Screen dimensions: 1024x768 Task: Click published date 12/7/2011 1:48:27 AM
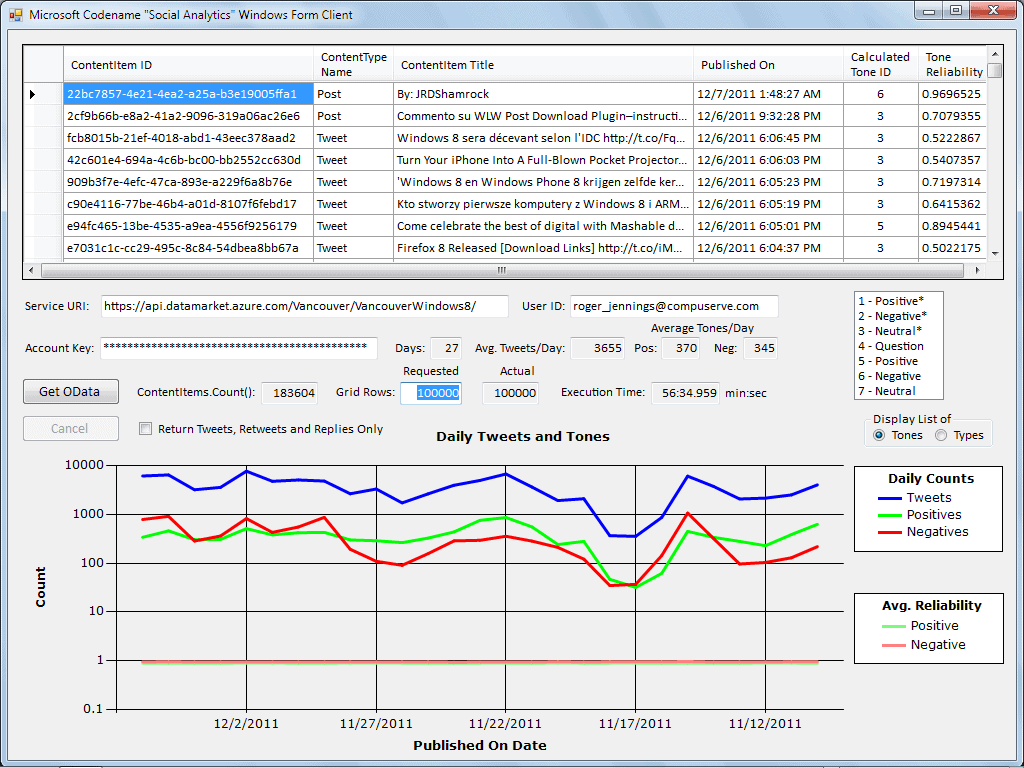tap(769, 94)
